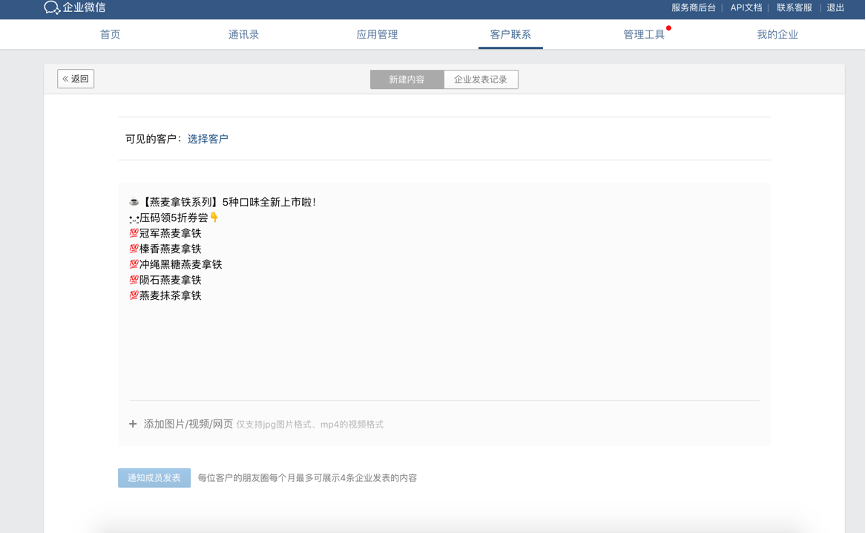Click the red notification dot on 管理工具

coord(668,28)
